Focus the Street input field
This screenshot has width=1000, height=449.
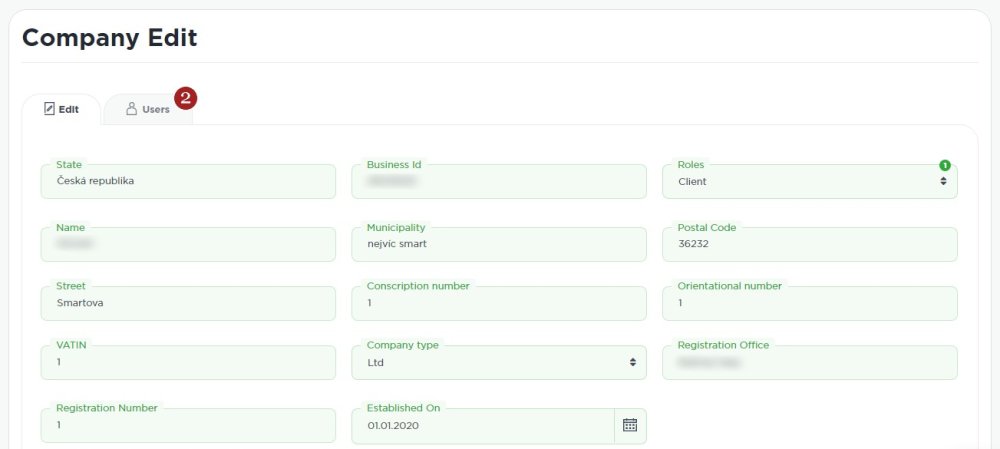[188, 302]
